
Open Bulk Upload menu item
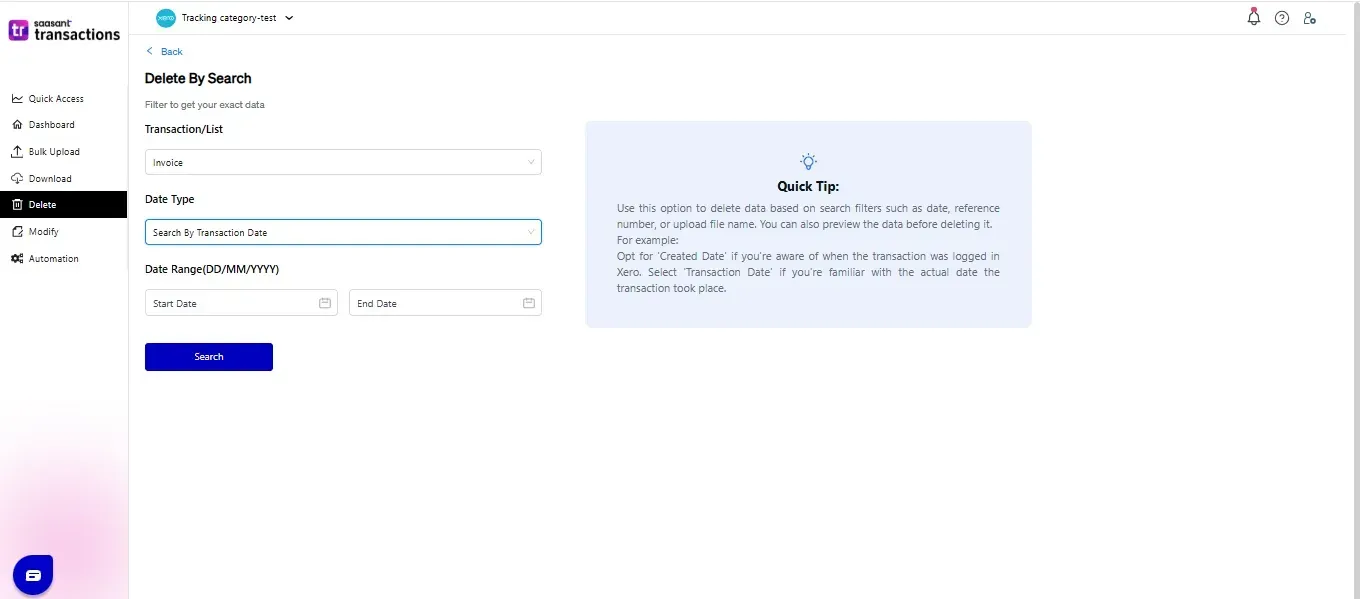pyautogui.click(x=63, y=152)
